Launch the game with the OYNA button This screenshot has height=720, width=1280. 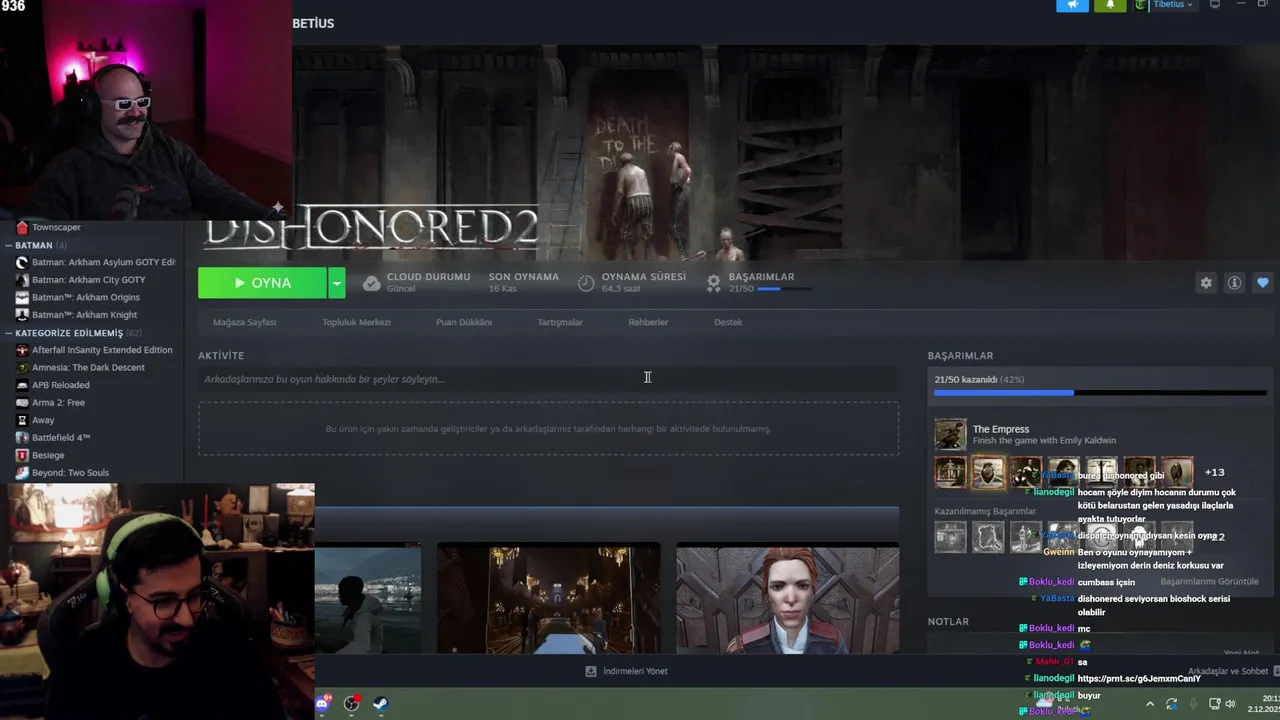(x=262, y=283)
